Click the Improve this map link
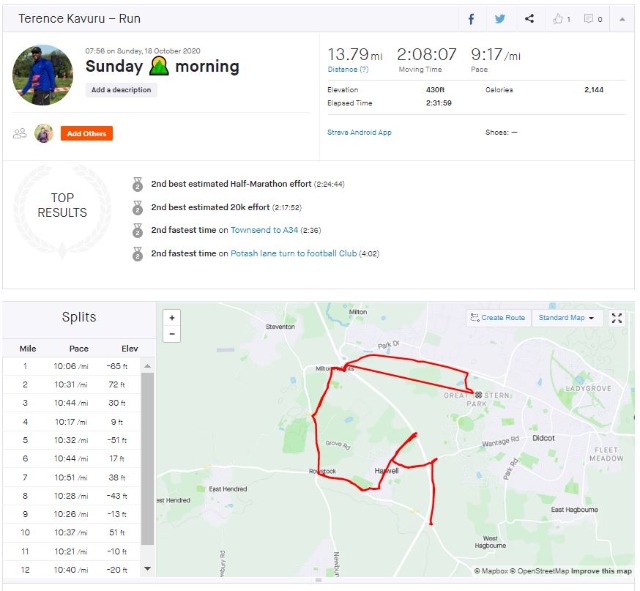This screenshot has width=640, height=591. pyautogui.click(x=601, y=571)
